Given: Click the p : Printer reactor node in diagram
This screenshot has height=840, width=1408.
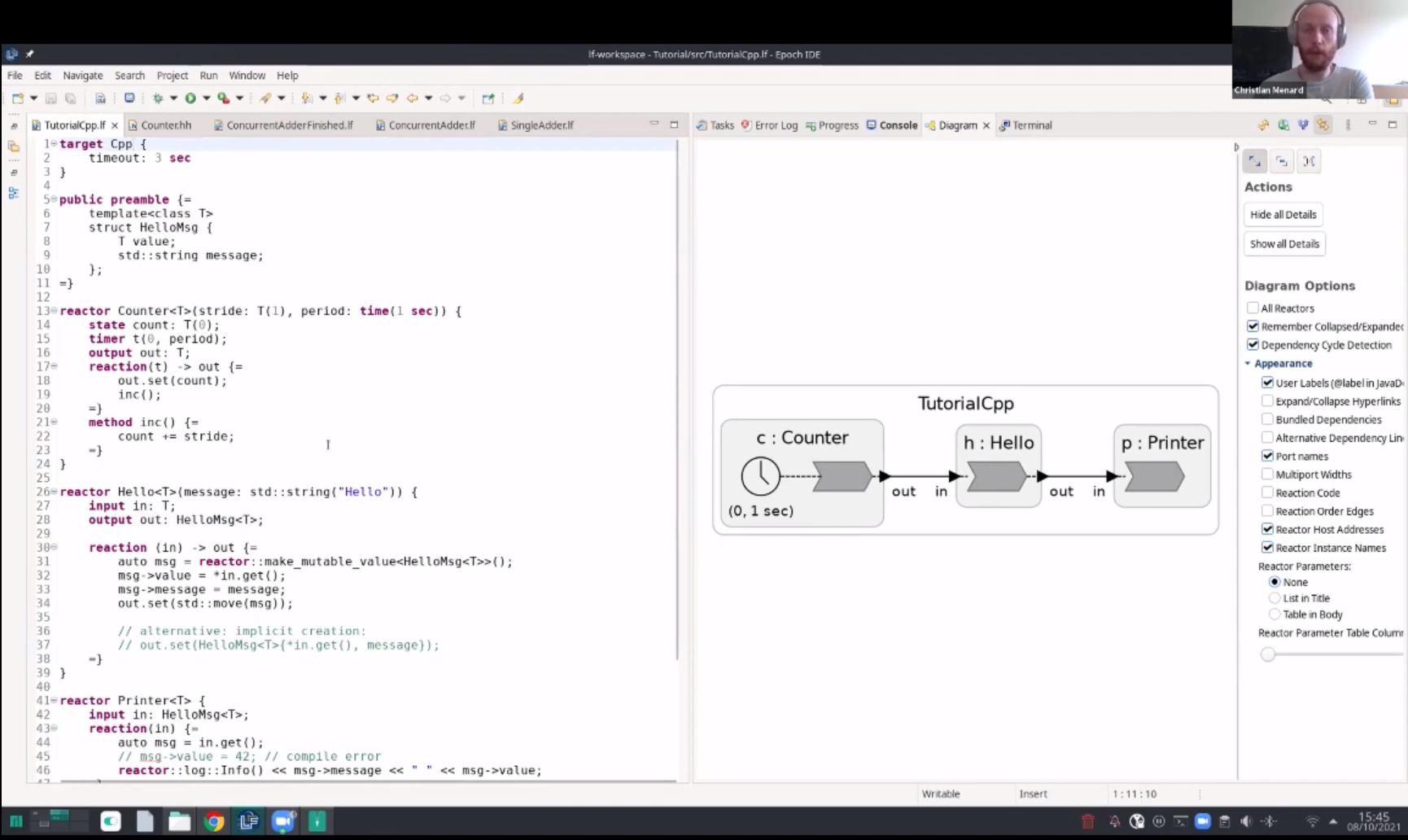Looking at the screenshot, I should coord(1162,466).
